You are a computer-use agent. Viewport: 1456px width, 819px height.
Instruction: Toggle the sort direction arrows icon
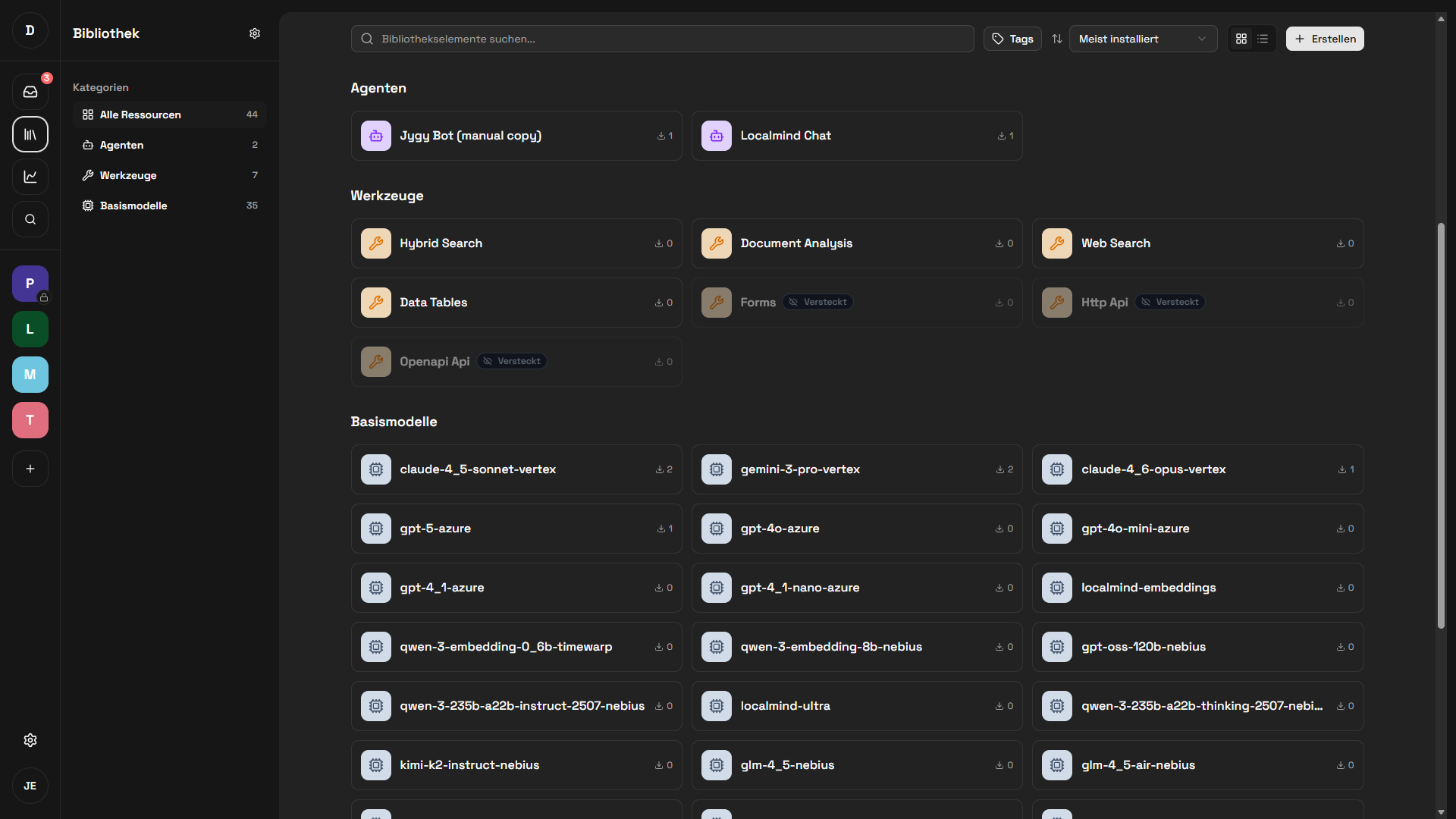(1057, 39)
